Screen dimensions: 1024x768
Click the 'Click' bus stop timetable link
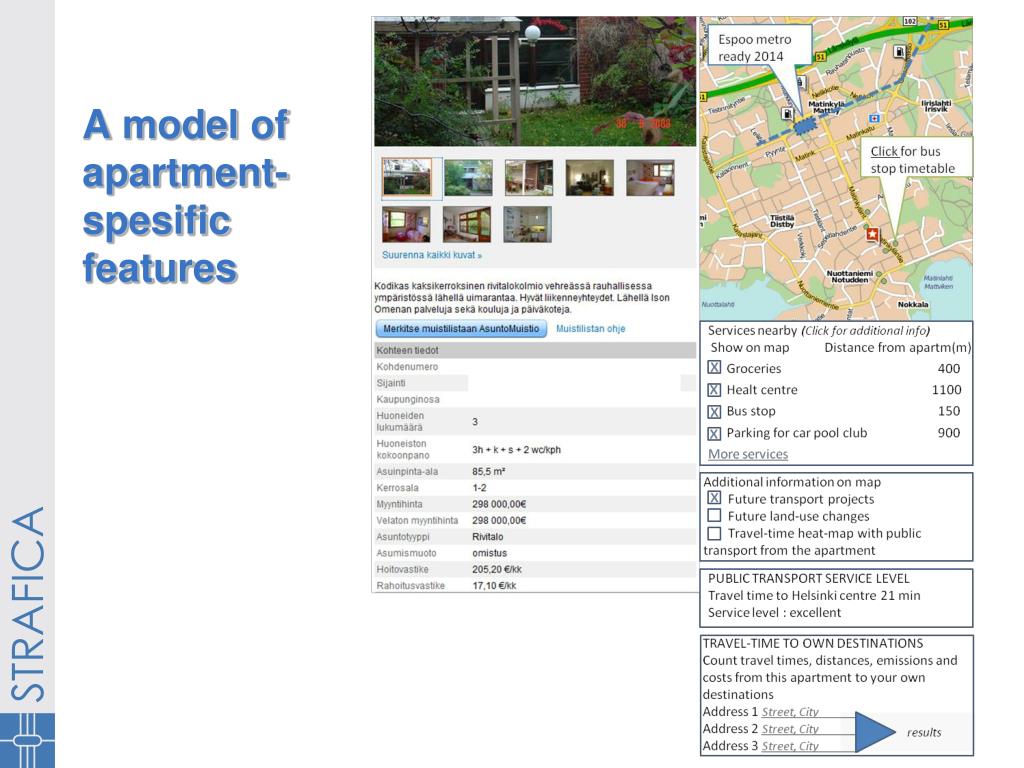(884, 151)
